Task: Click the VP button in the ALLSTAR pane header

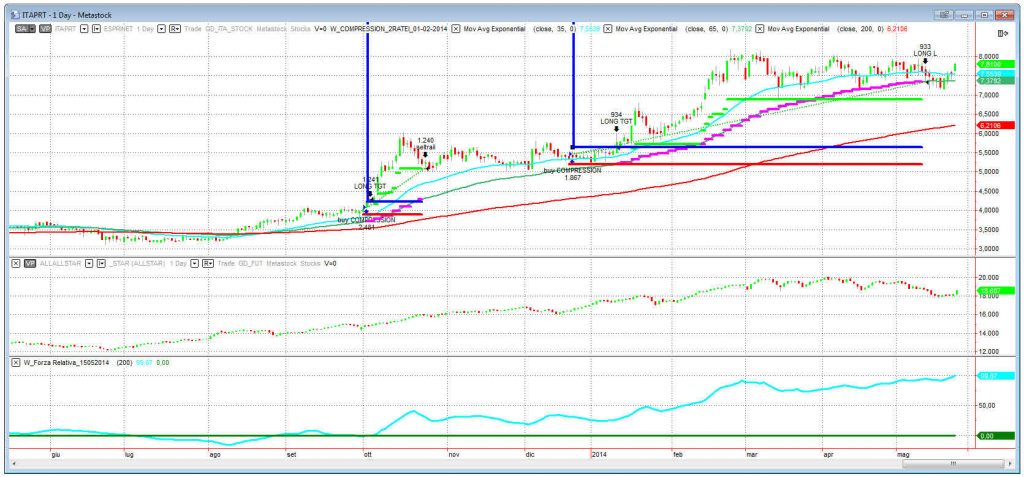Action: pyautogui.click(x=31, y=262)
